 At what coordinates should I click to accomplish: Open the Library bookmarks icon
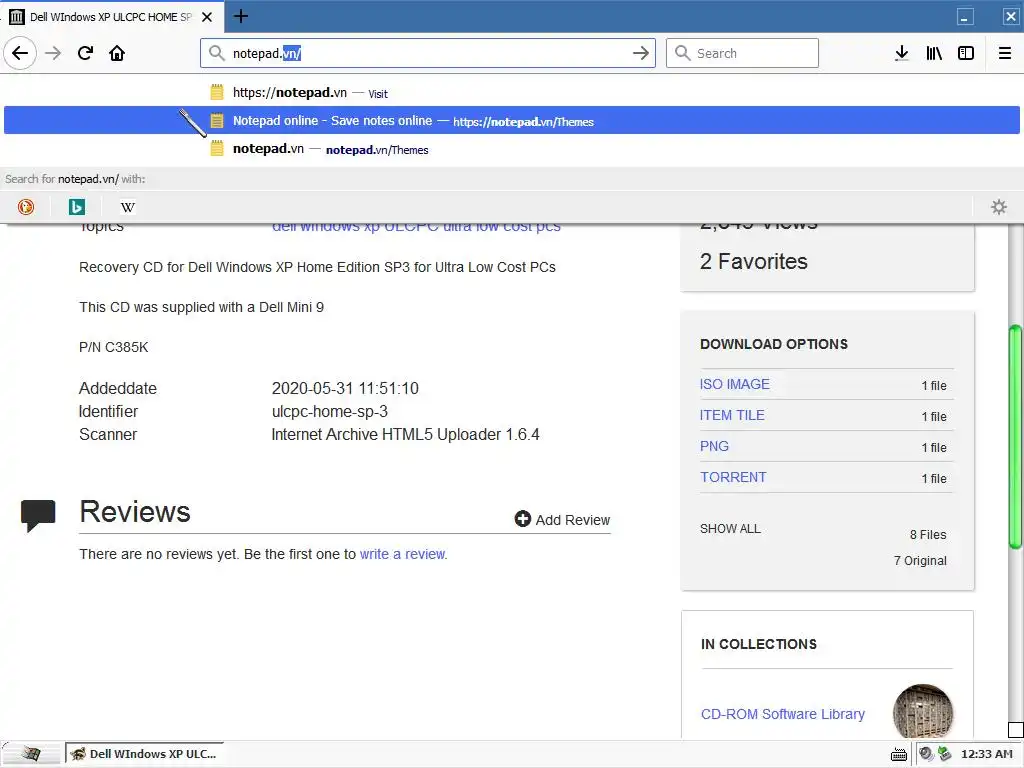point(934,53)
